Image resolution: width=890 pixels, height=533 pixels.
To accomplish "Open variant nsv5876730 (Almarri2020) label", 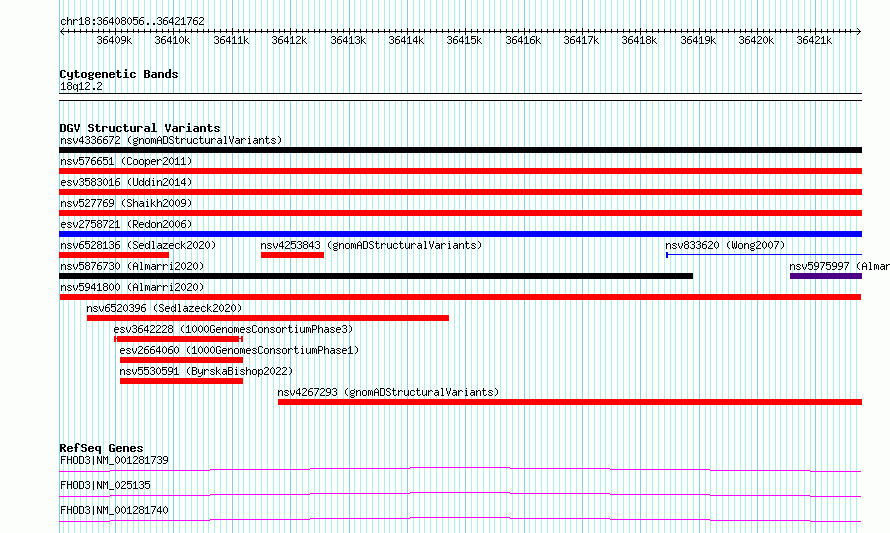I will pyautogui.click(x=132, y=266).
